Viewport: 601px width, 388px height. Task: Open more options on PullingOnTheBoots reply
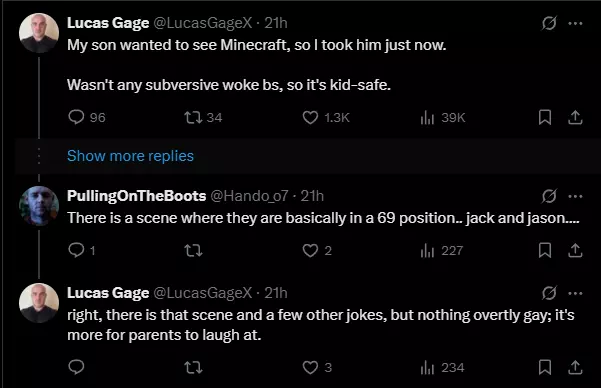[575, 196]
